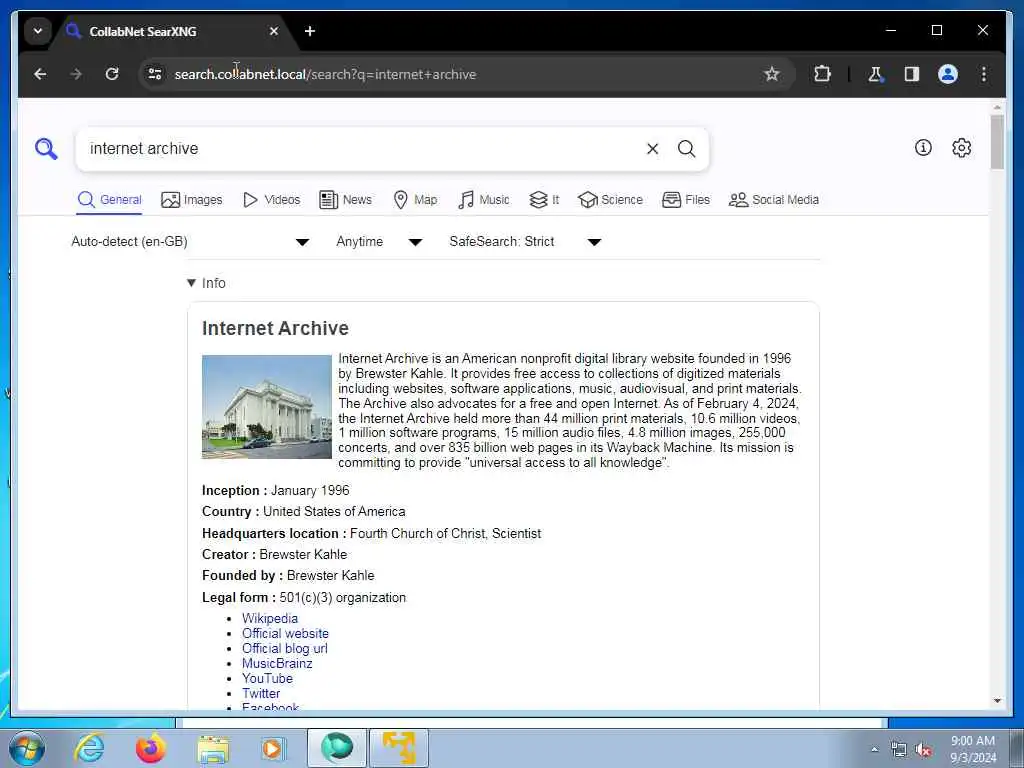1024x768 pixels.
Task: Click the SearXNG magnifier logo
Action: [x=46, y=149]
